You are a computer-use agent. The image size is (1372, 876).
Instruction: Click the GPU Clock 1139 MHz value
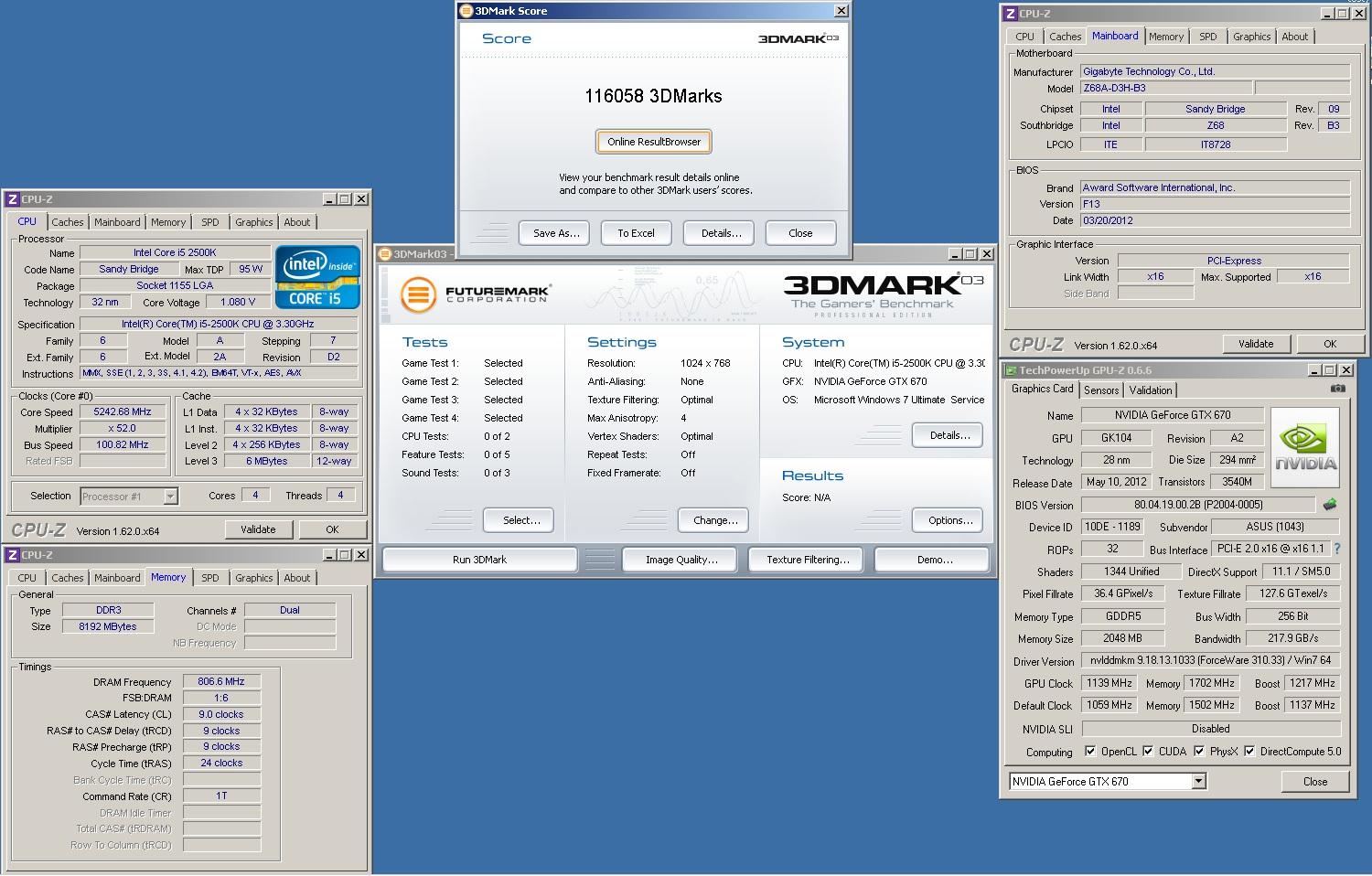pos(1109,683)
